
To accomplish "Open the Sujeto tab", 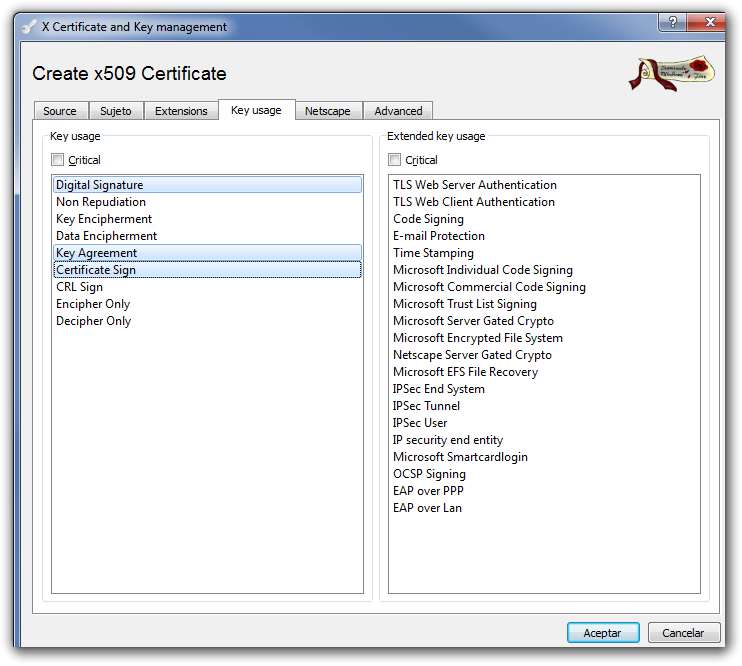I will (116, 111).
